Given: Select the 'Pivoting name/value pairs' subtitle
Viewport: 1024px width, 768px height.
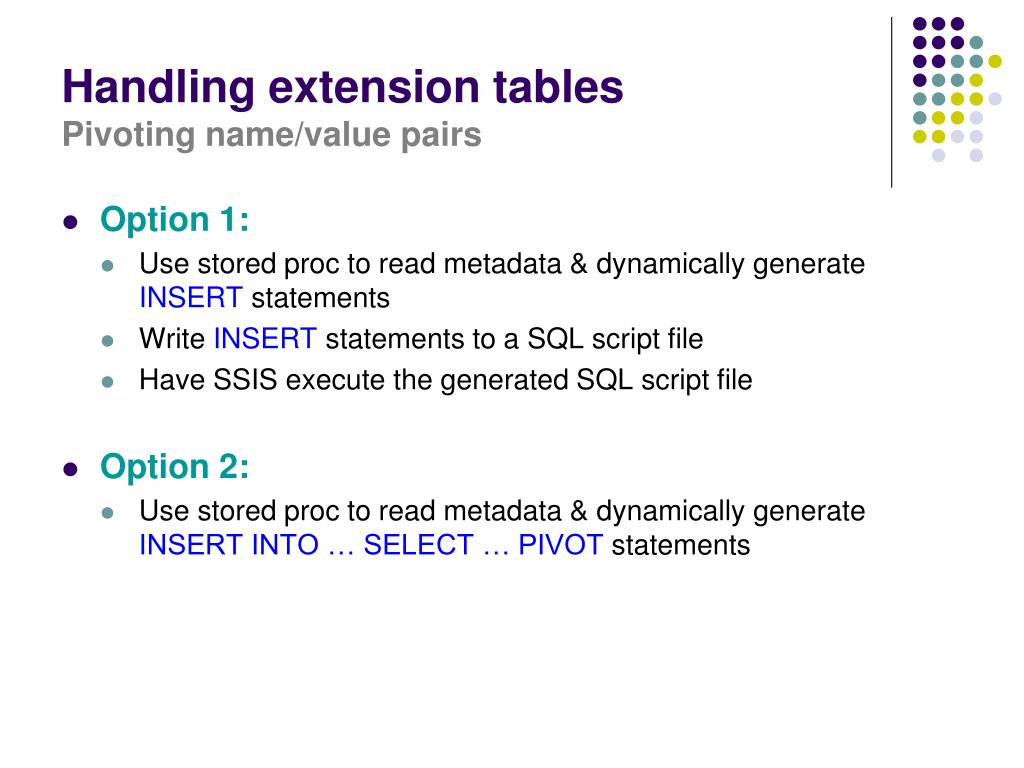Looking at the screenshot, I should (x=272, y=135).
